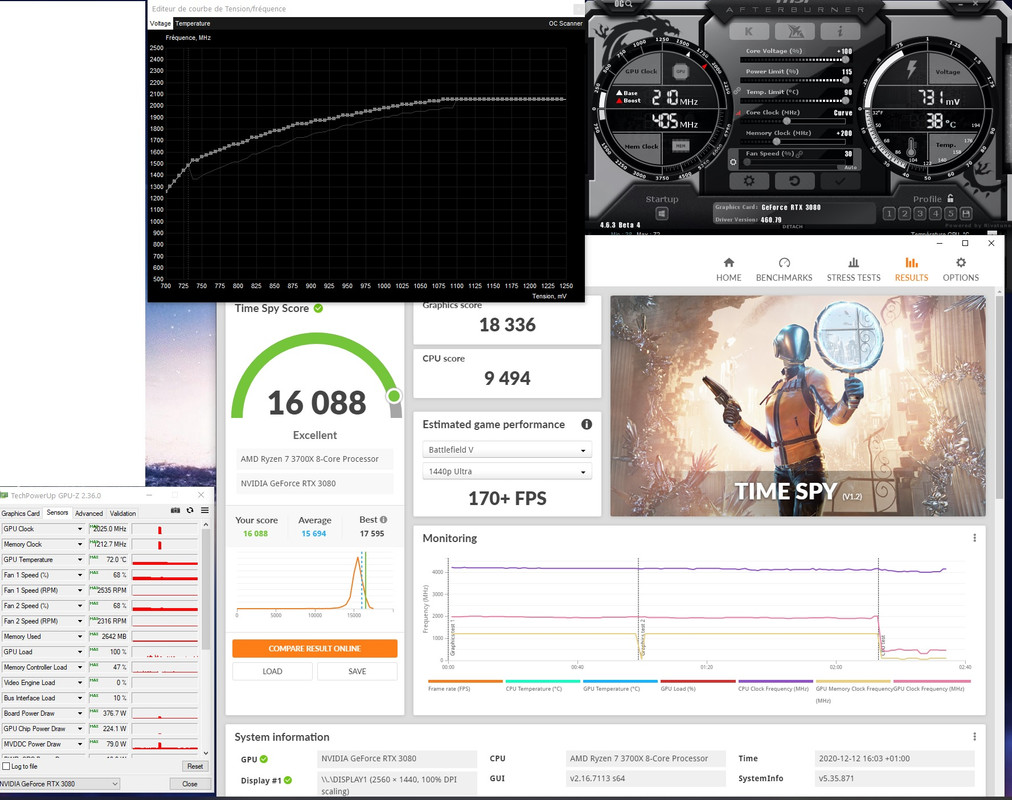Open Afterburner settings gear button
Screen dimensions: 1012x800
[x=749, y=181]
